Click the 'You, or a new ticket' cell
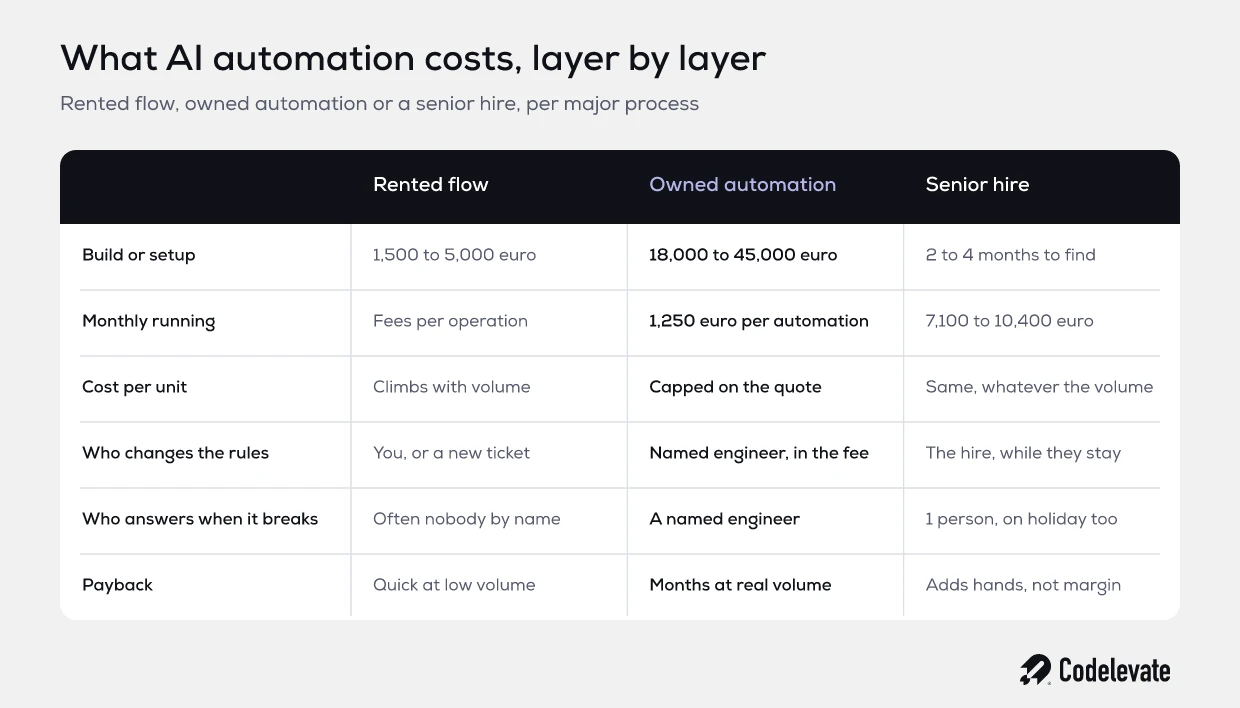Viewport: 1240px width, 708px height. click(x=451, y=453)
